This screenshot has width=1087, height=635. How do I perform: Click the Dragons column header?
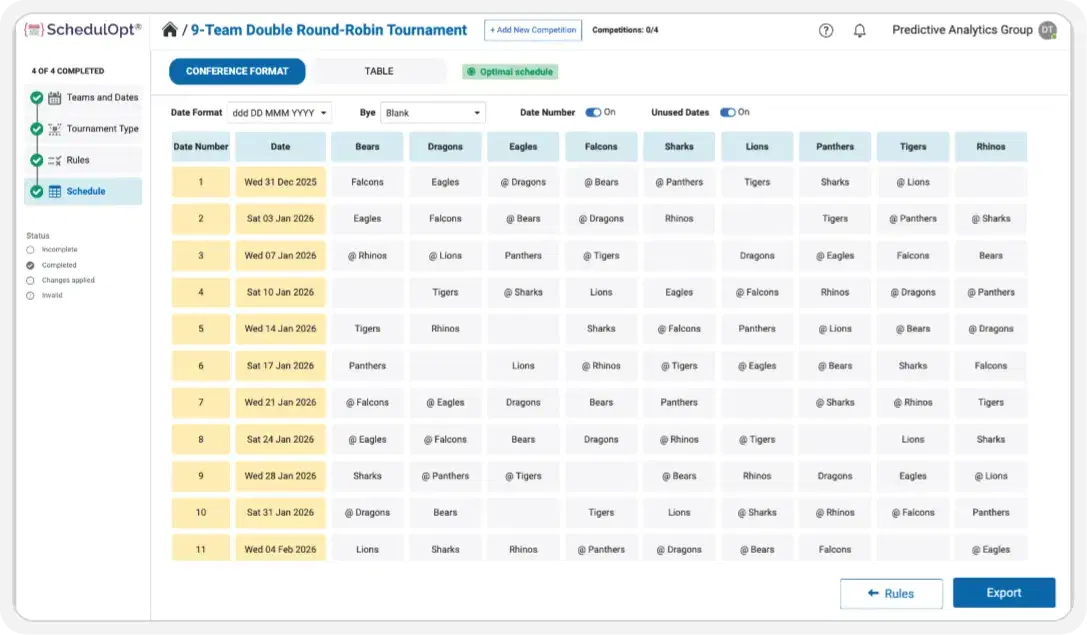click(x=445, y=147)
